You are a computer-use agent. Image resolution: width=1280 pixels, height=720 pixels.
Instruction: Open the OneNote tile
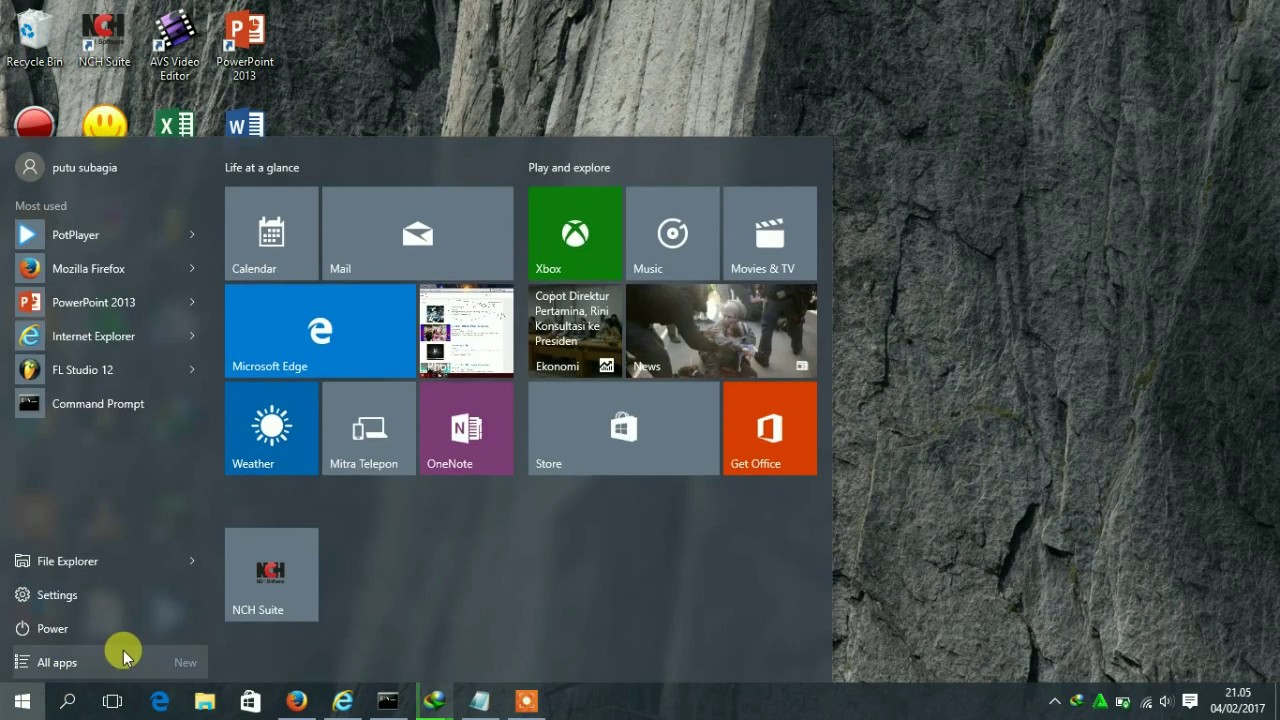467,428
